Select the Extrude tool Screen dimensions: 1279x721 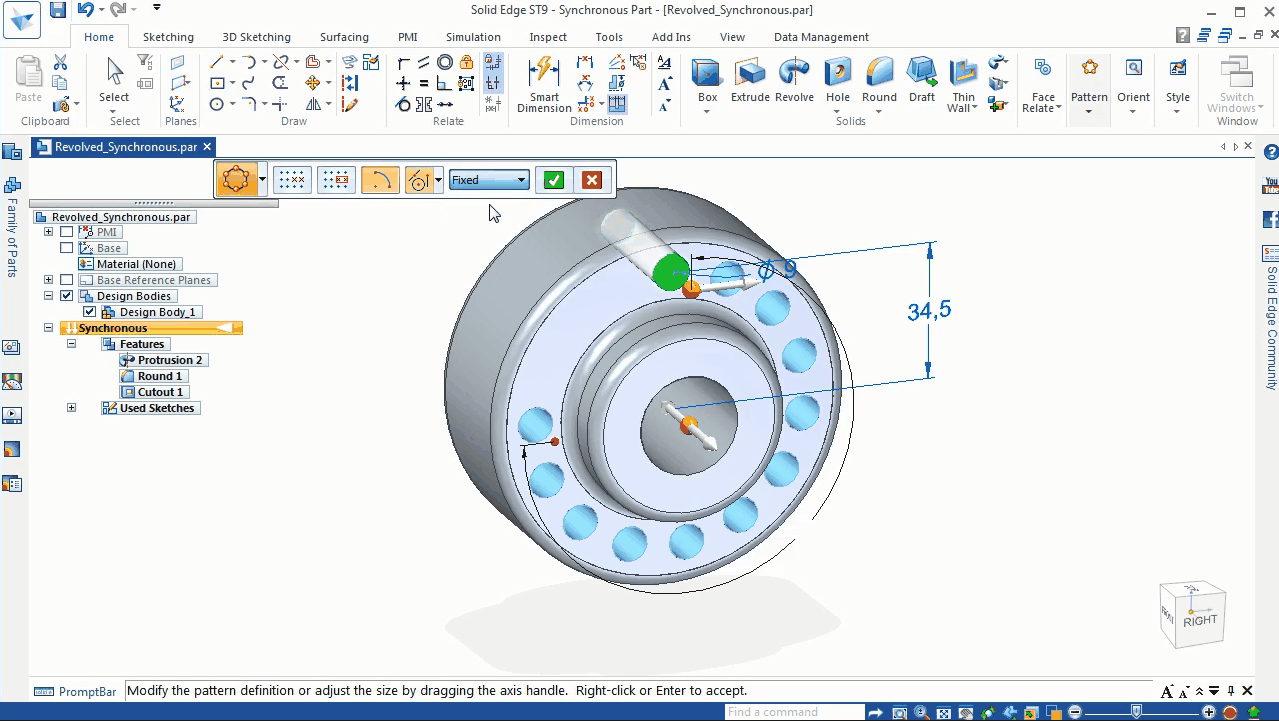(x=750, y=80)
